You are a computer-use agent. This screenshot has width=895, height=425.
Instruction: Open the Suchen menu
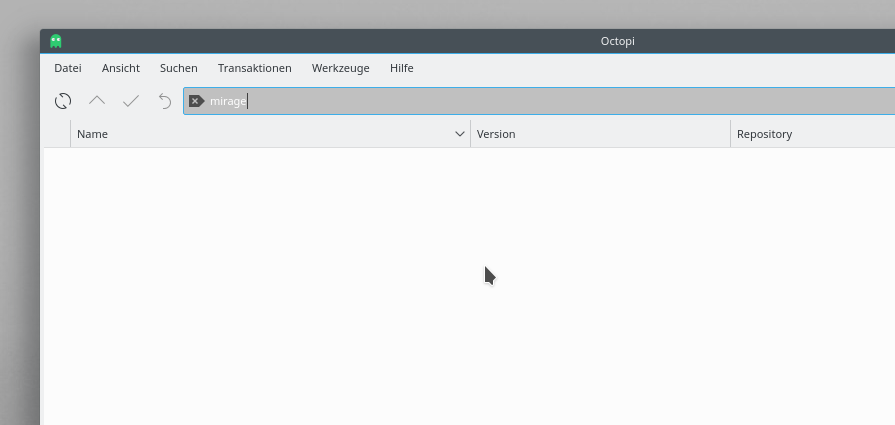(x=179, y=68)
